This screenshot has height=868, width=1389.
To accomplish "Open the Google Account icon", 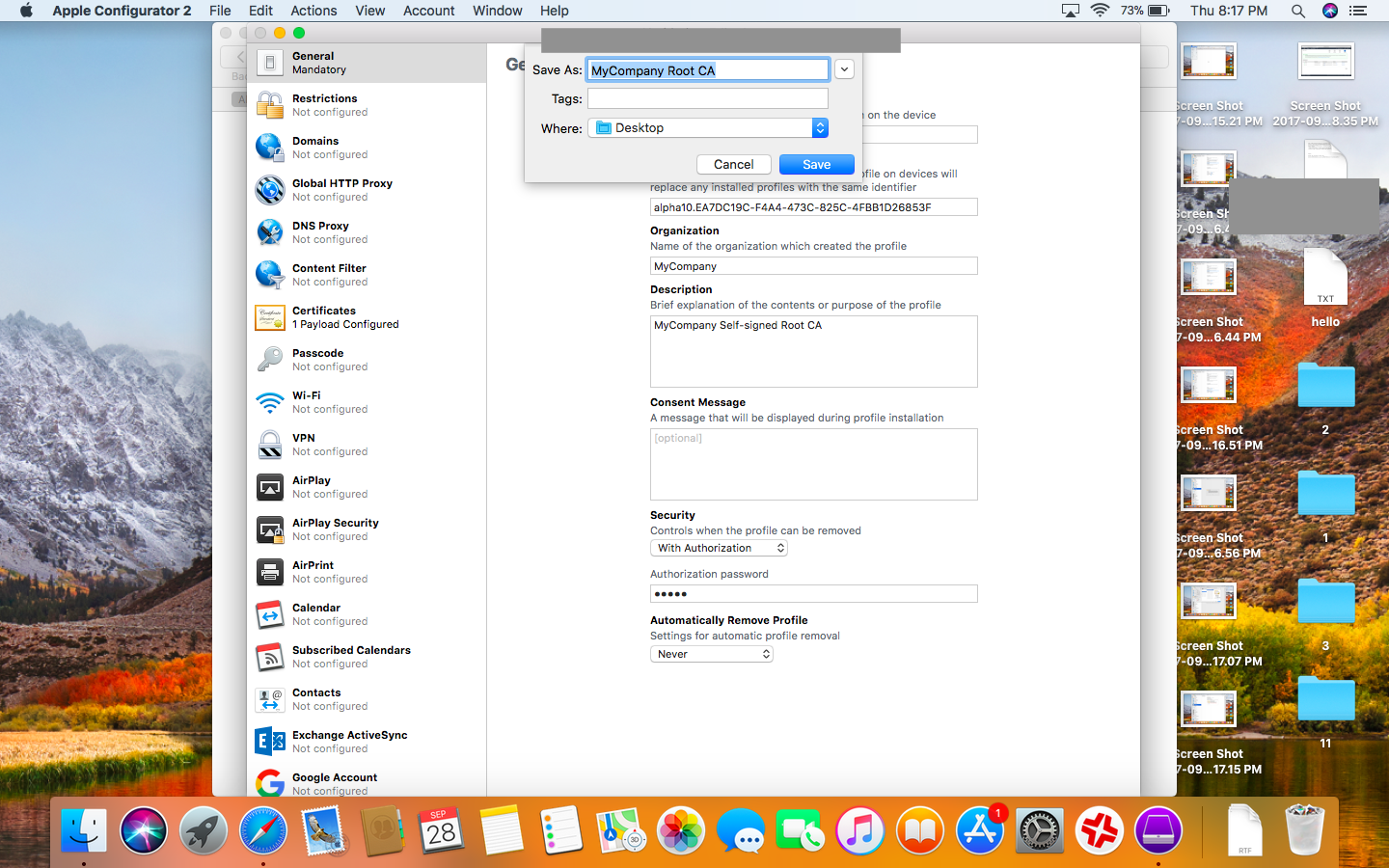I will pyautogui.click(x=270, y=782).
